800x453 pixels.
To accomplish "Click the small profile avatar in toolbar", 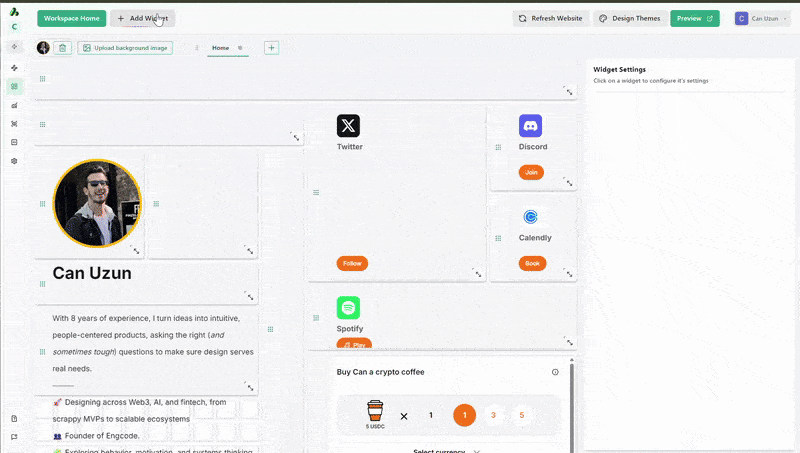I will pos(43,47).
